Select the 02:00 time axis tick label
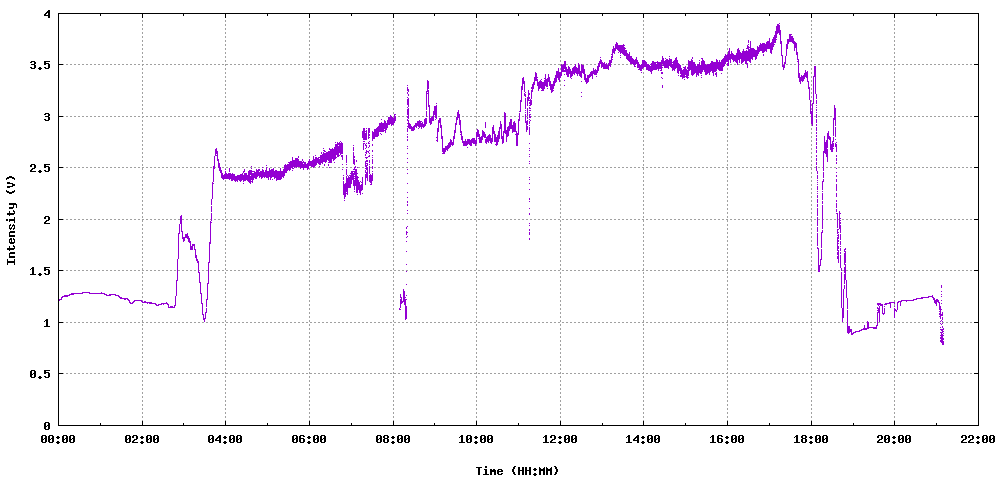1000x480 pixels. pos(142,439)
